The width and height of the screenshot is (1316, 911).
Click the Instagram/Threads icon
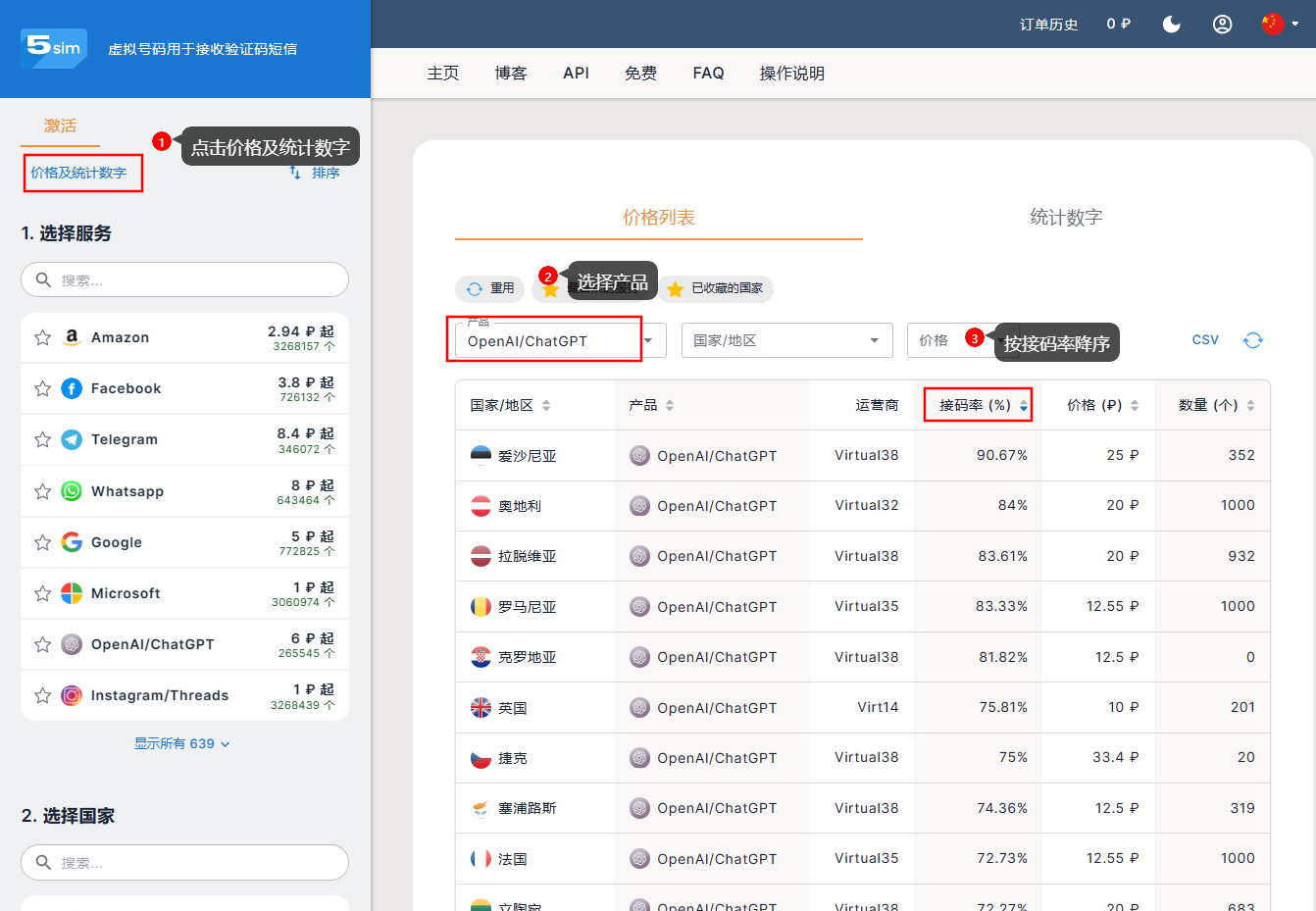coord(72,696)
